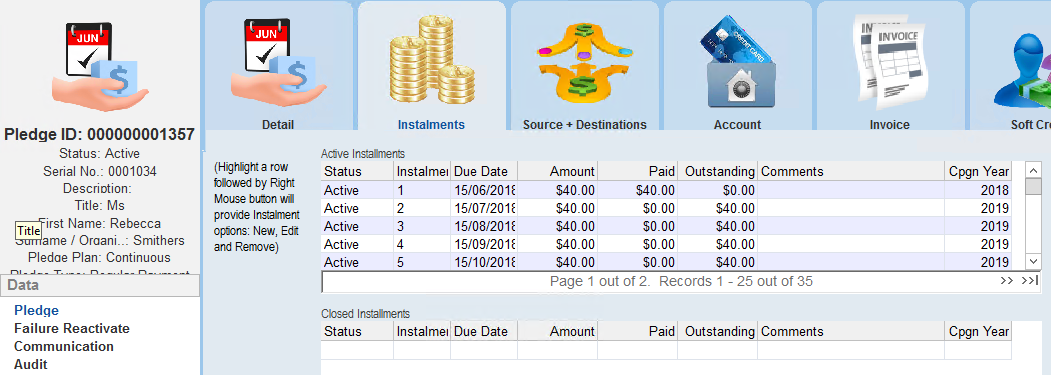Switch to the Invoice tab label
The width and height of the screenshot is (1051, 375).
(889, 125)
